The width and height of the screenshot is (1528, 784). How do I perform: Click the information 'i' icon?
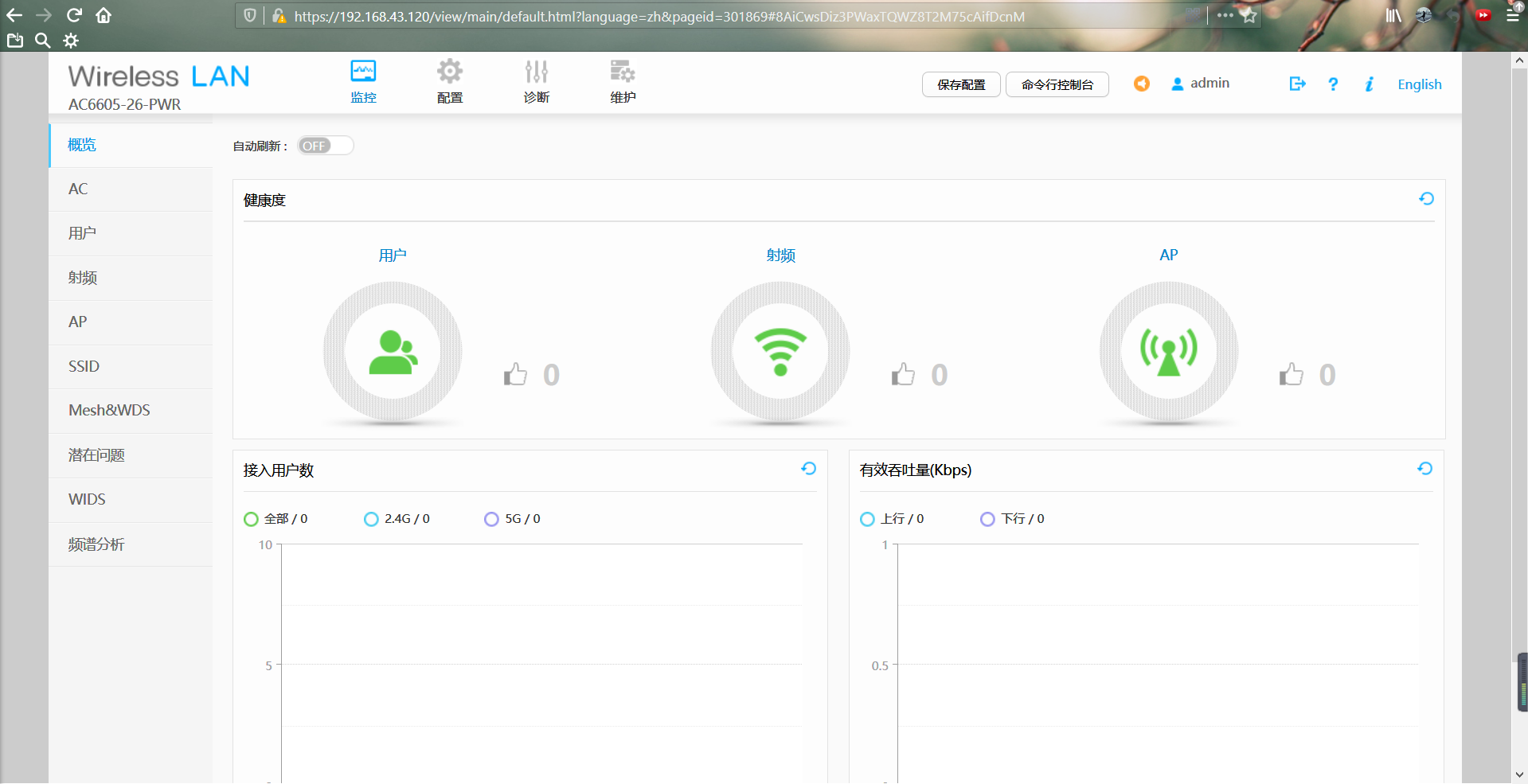click(1370, 84)
